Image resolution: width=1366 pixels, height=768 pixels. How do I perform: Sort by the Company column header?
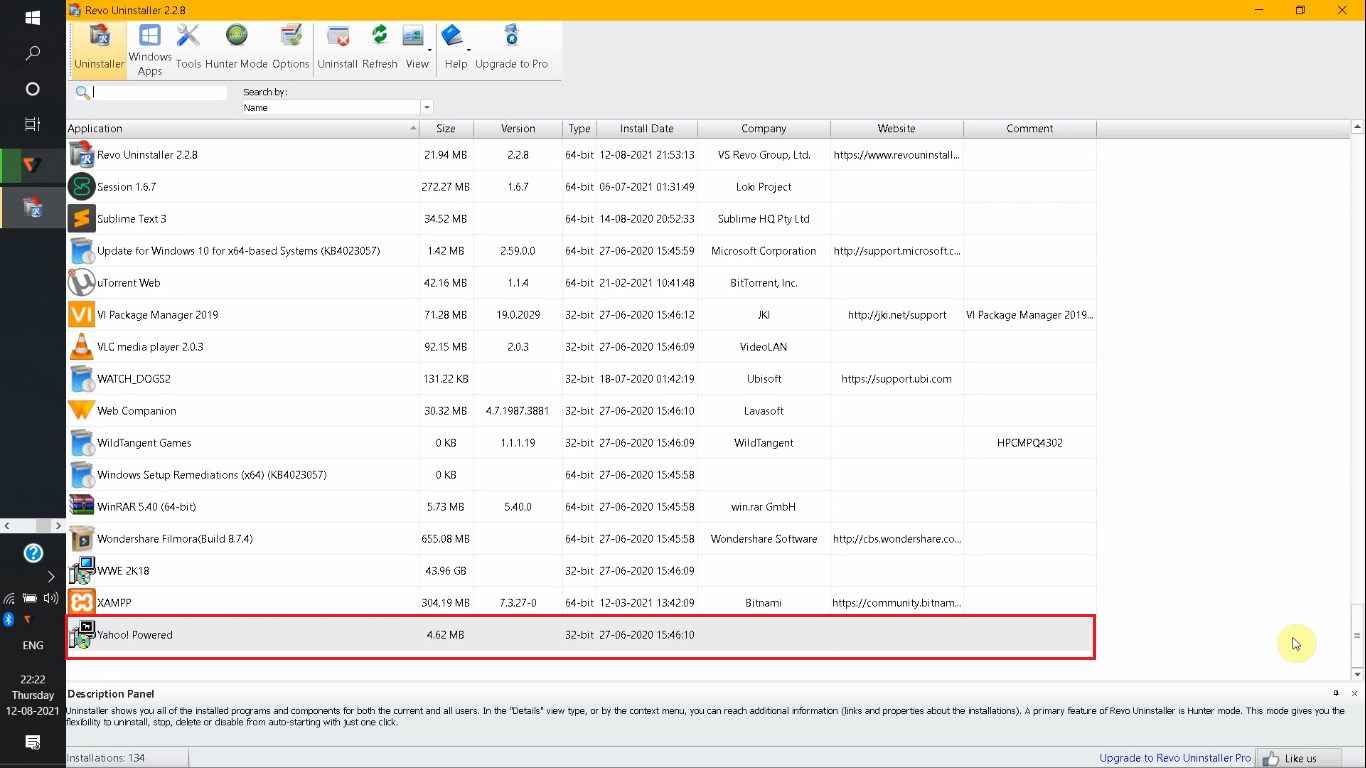(x=764, y=128)
